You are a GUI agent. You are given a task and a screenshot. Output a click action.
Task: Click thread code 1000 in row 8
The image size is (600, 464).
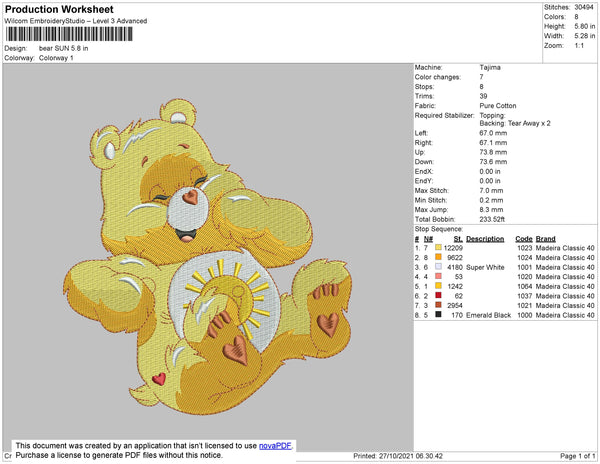[x=525, y=315]
